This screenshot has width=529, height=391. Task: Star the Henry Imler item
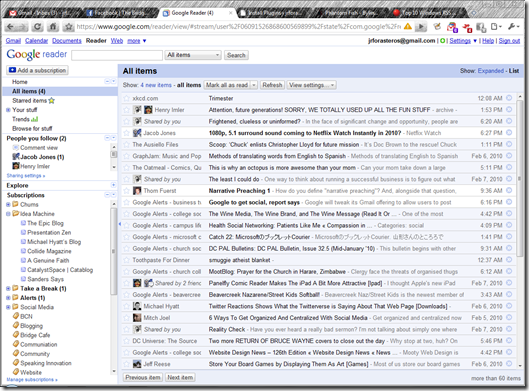[x=127, y=110]
